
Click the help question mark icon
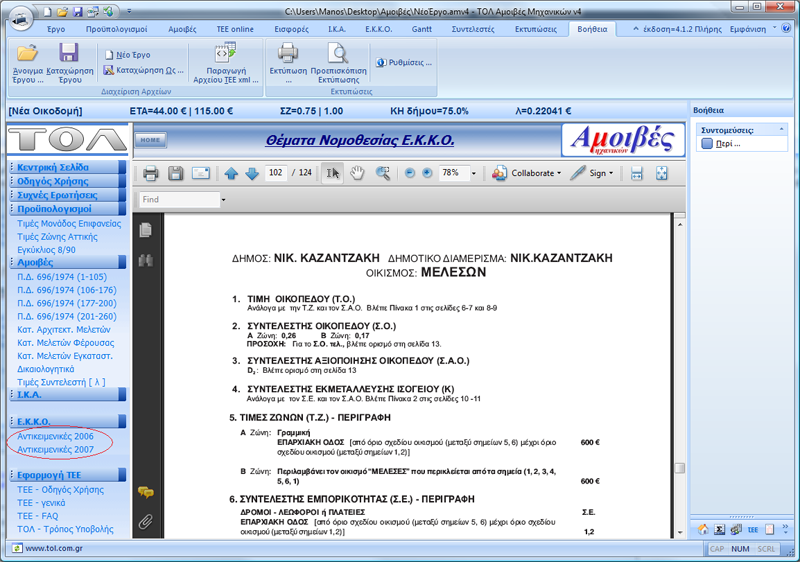click(x=786, y=29)
